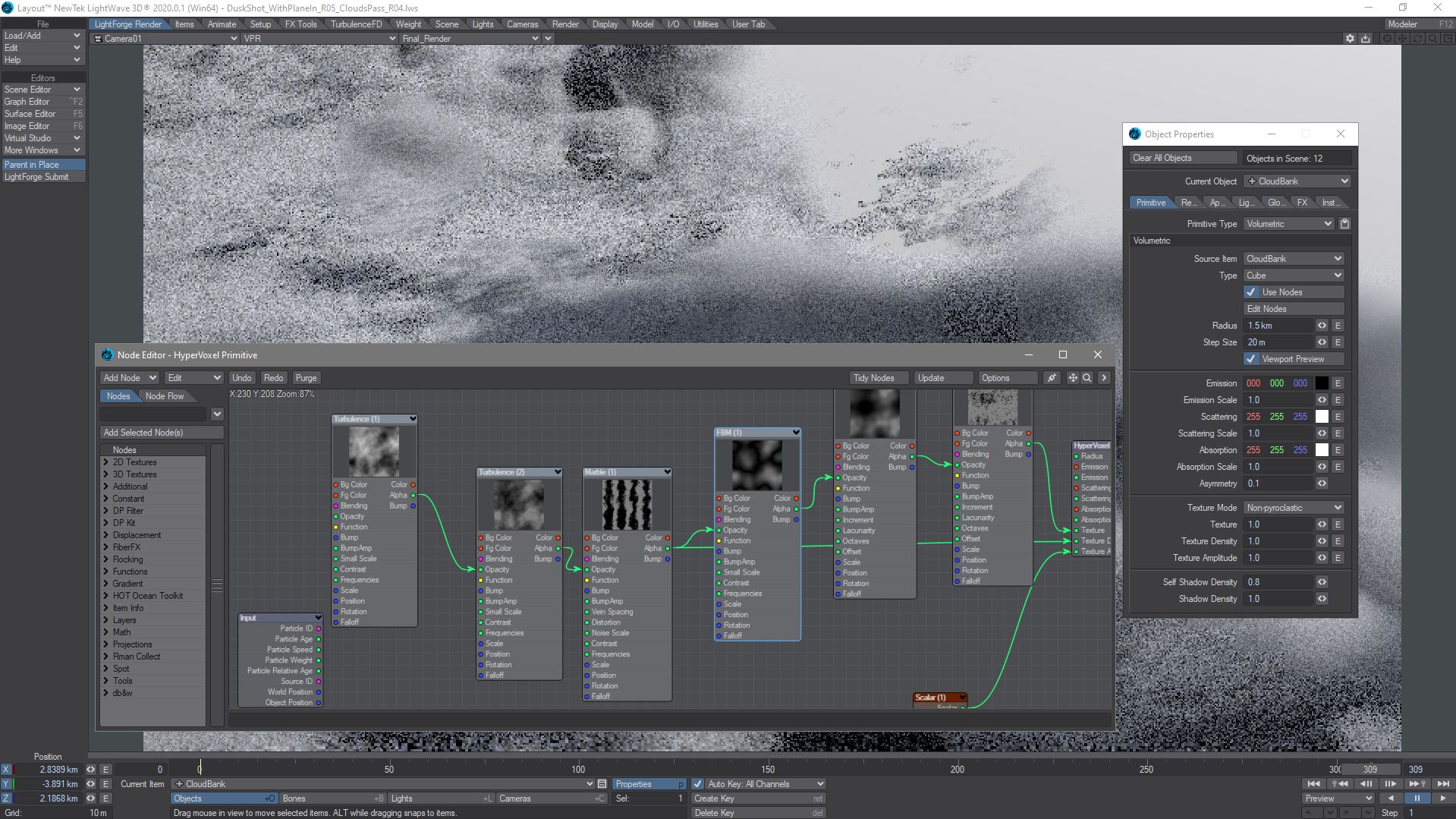Click the Scattering white color swatch
The width and height of the screenshot is (1456, 819).
(1322, 417)
